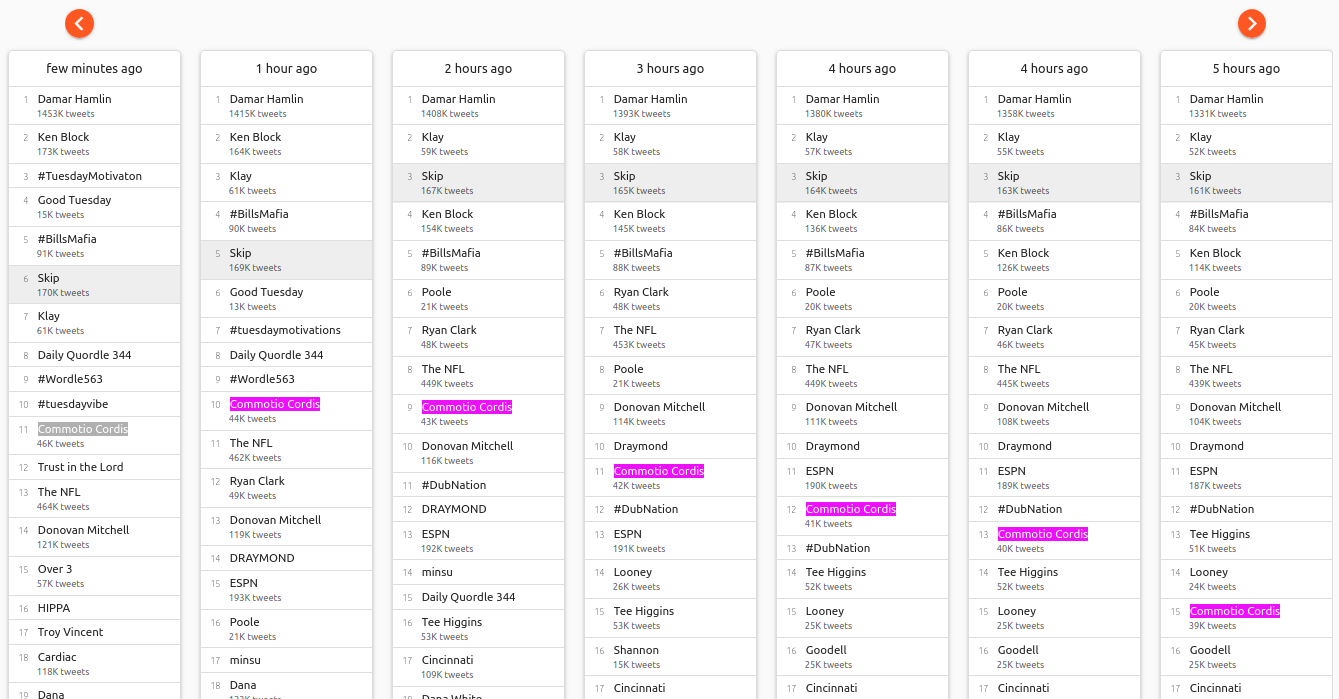The image size is (1339, 699).
Task: Select Commotio Cordis with 46K tweets
Action: (95, 436)
